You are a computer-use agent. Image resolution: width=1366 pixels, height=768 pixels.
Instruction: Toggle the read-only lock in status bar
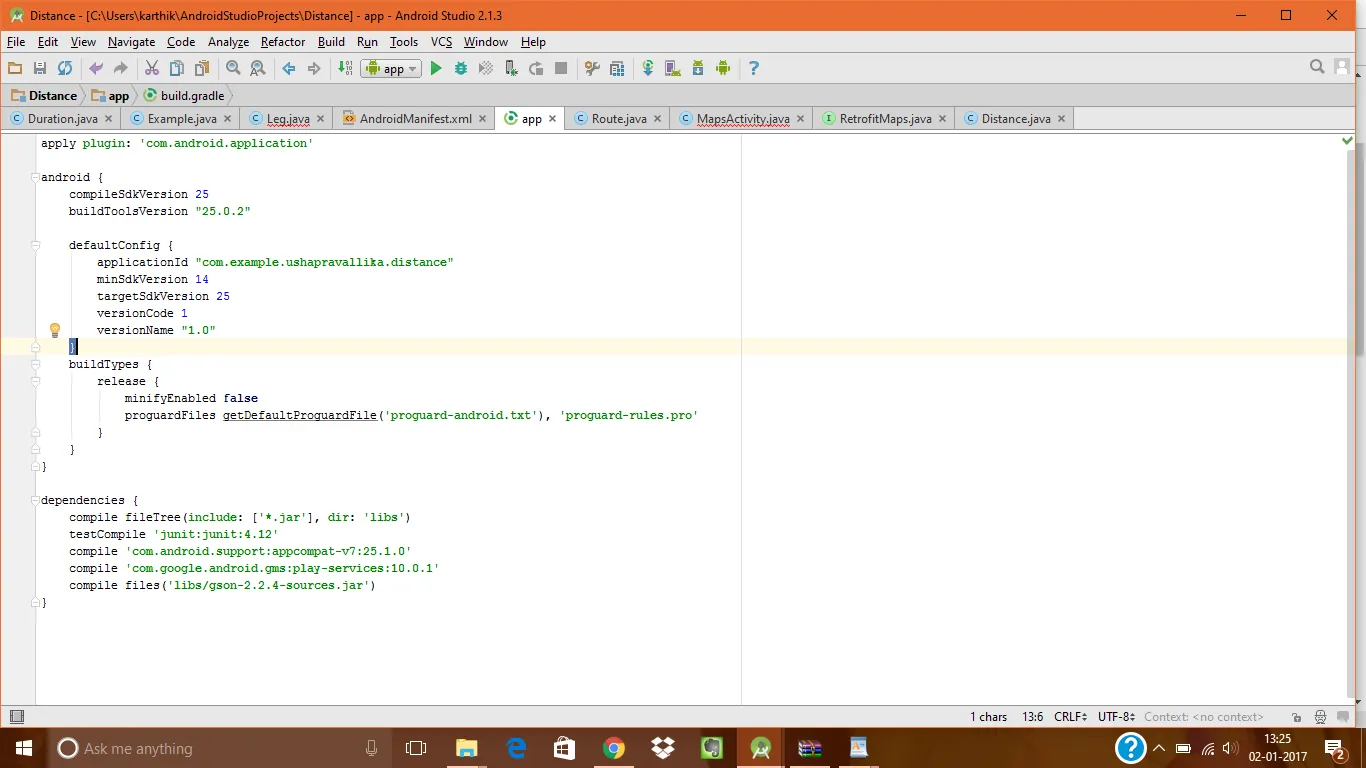click(x=1296, y=717)
